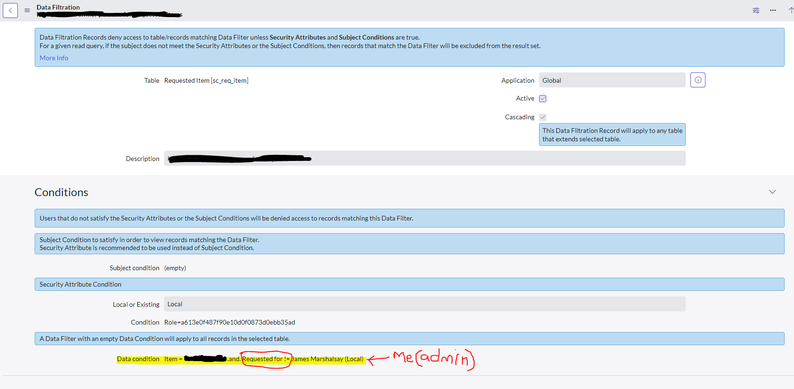Click the highlighted Data condition text

(241, 359)
